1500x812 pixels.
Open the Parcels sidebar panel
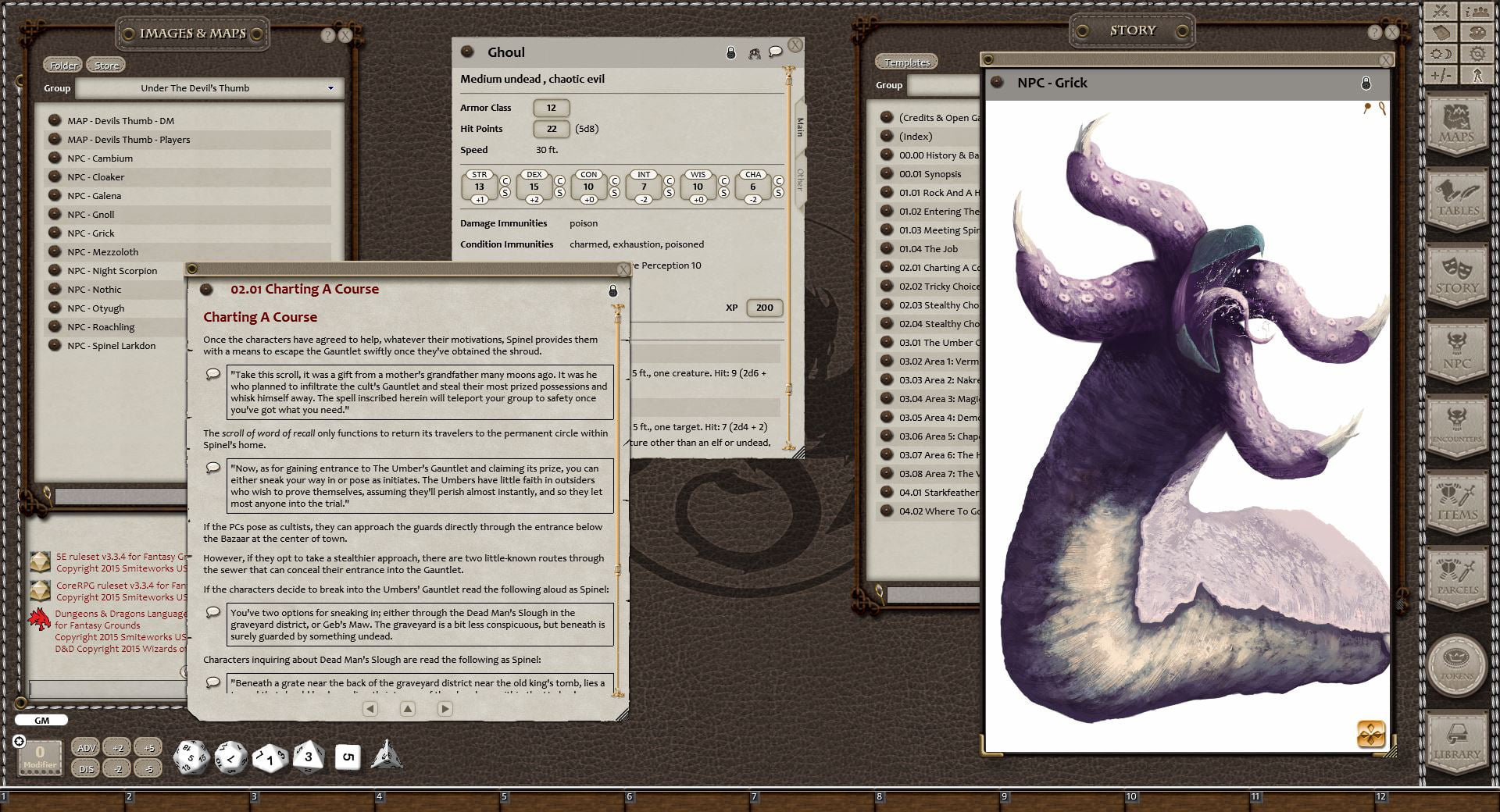[x=1457, y=578]
